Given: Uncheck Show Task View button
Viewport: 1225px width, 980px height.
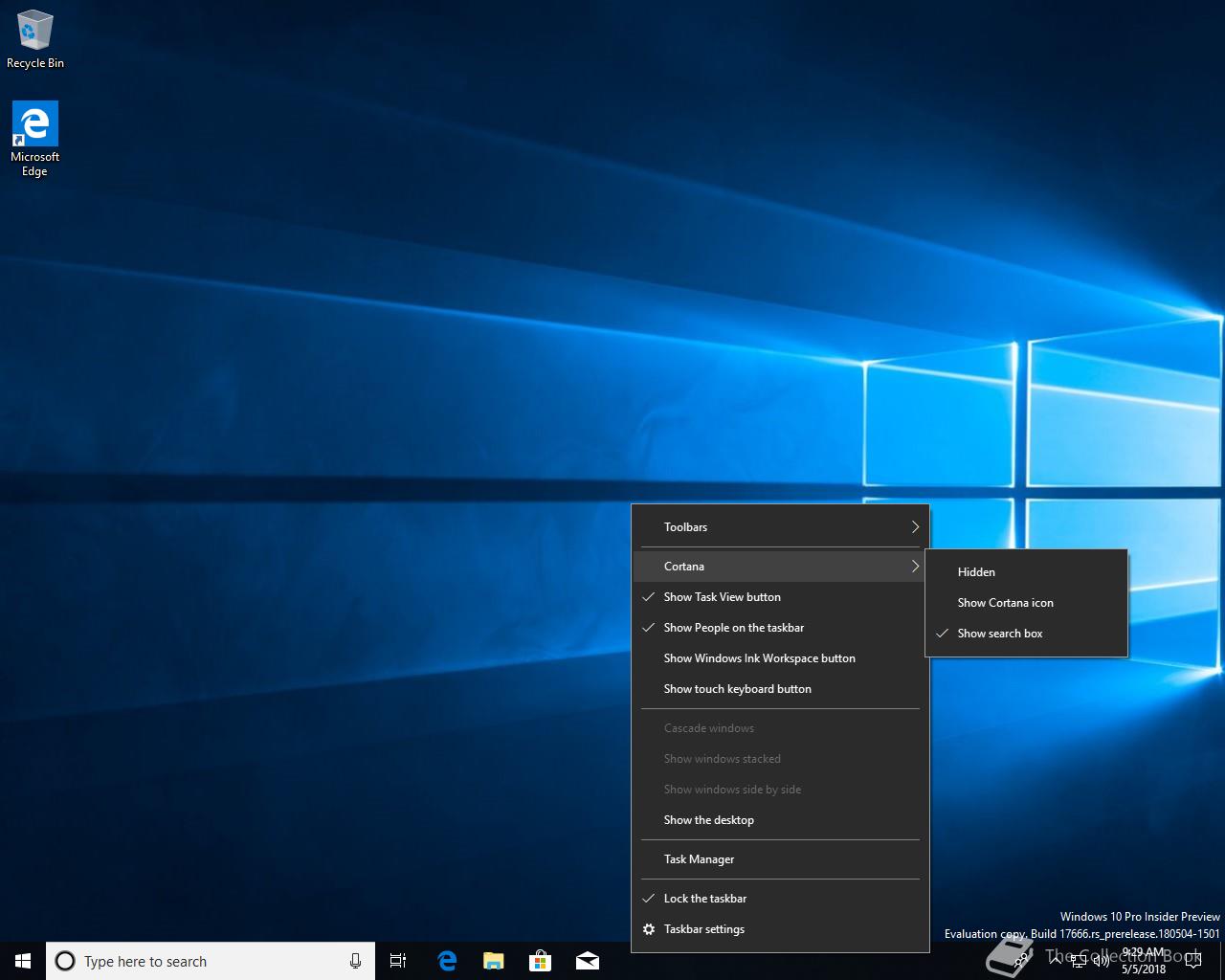Looking at the screenshot, I should [722, 597].
